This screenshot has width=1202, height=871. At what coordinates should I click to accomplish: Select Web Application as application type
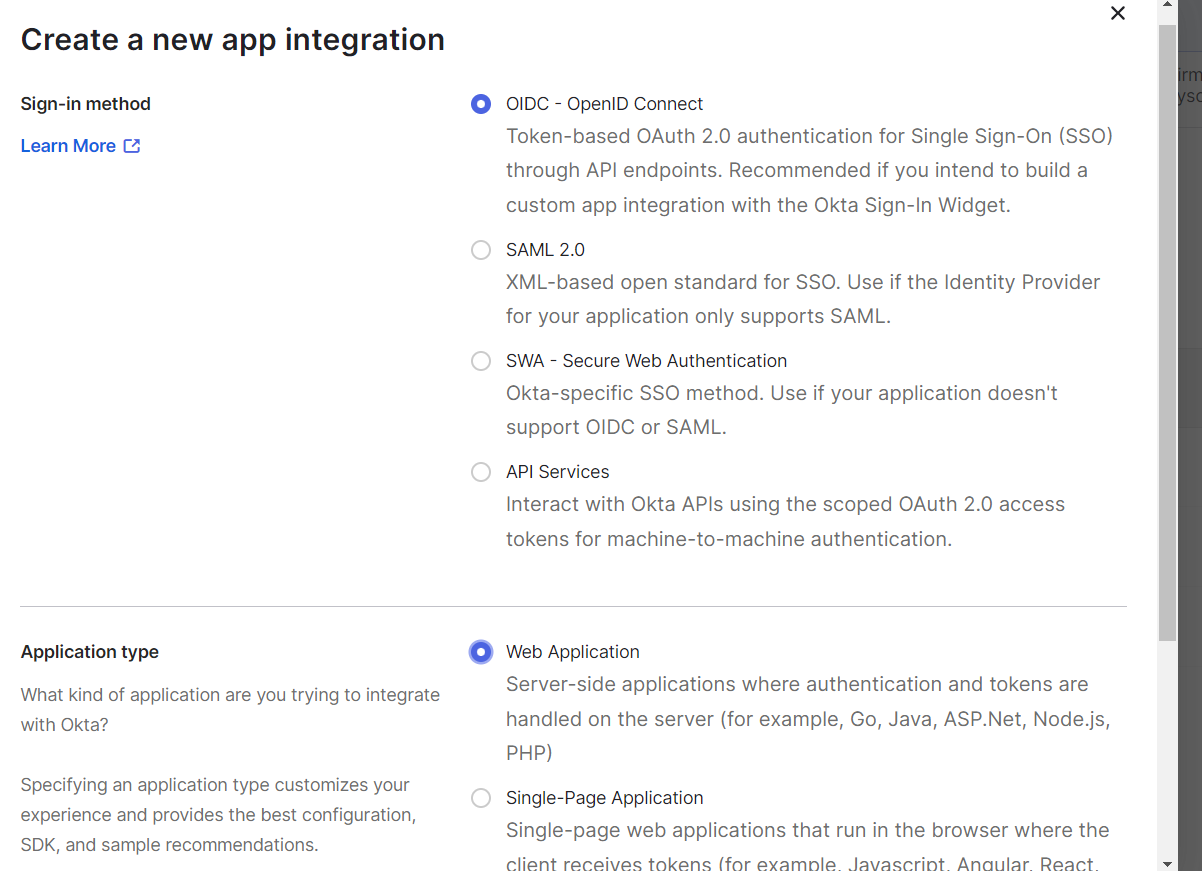[481, 652]
